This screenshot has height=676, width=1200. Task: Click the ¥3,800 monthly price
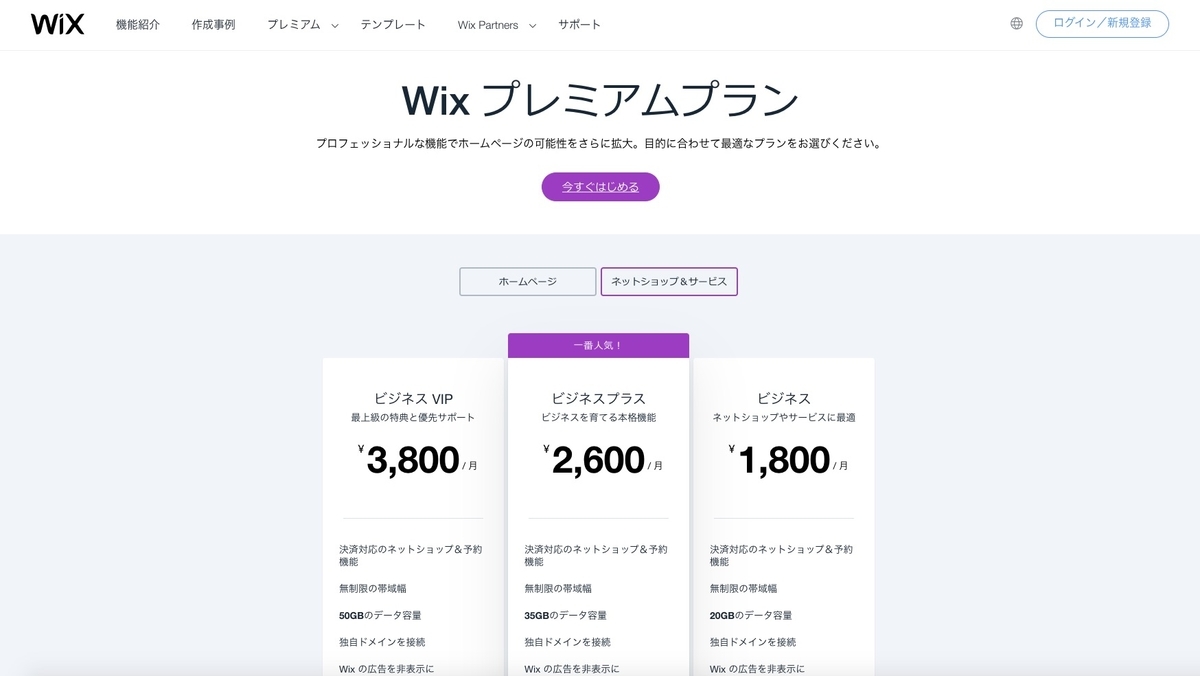tap(413, 460)
